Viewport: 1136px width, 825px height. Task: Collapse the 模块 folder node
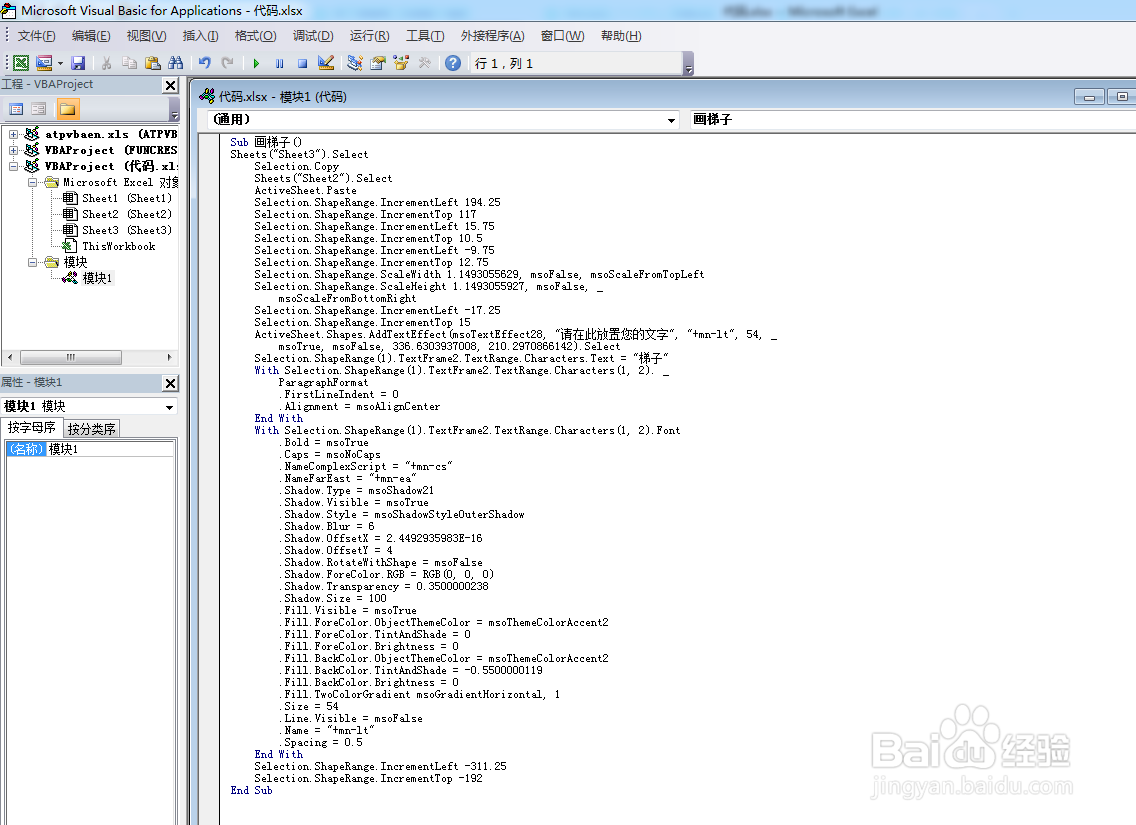tap(33, 262)
